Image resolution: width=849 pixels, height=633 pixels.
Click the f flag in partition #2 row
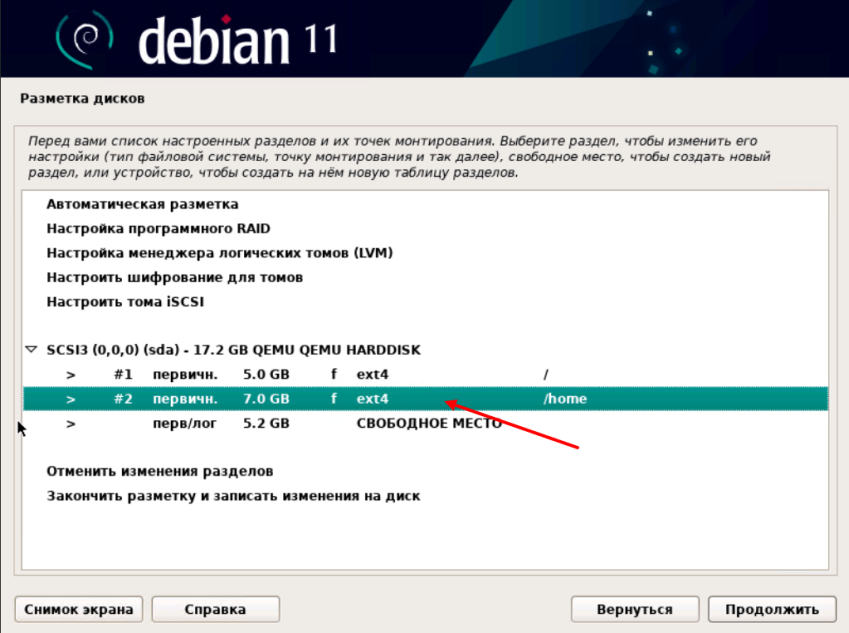334,399
